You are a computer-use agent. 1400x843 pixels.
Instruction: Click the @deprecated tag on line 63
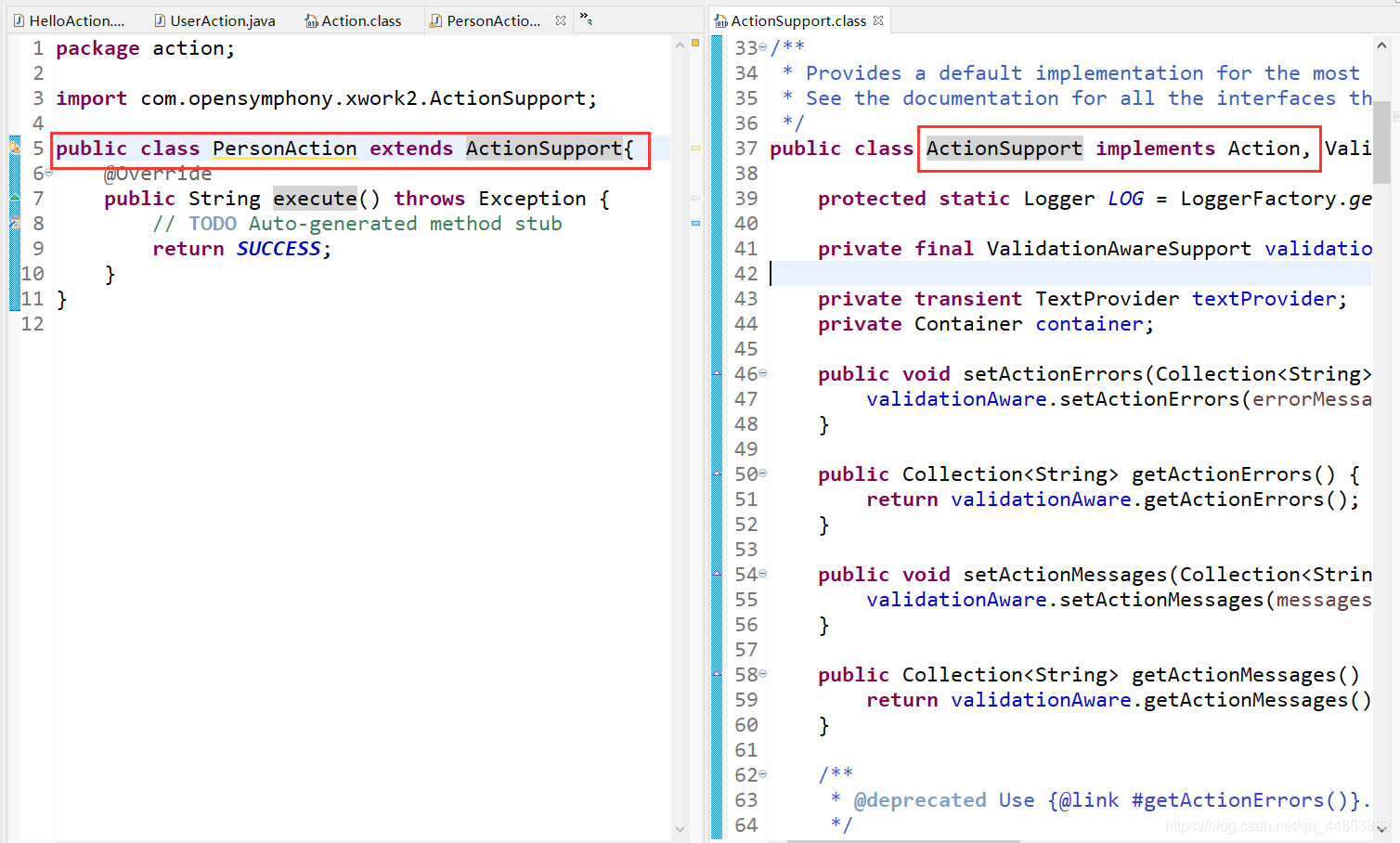(920, 800)
